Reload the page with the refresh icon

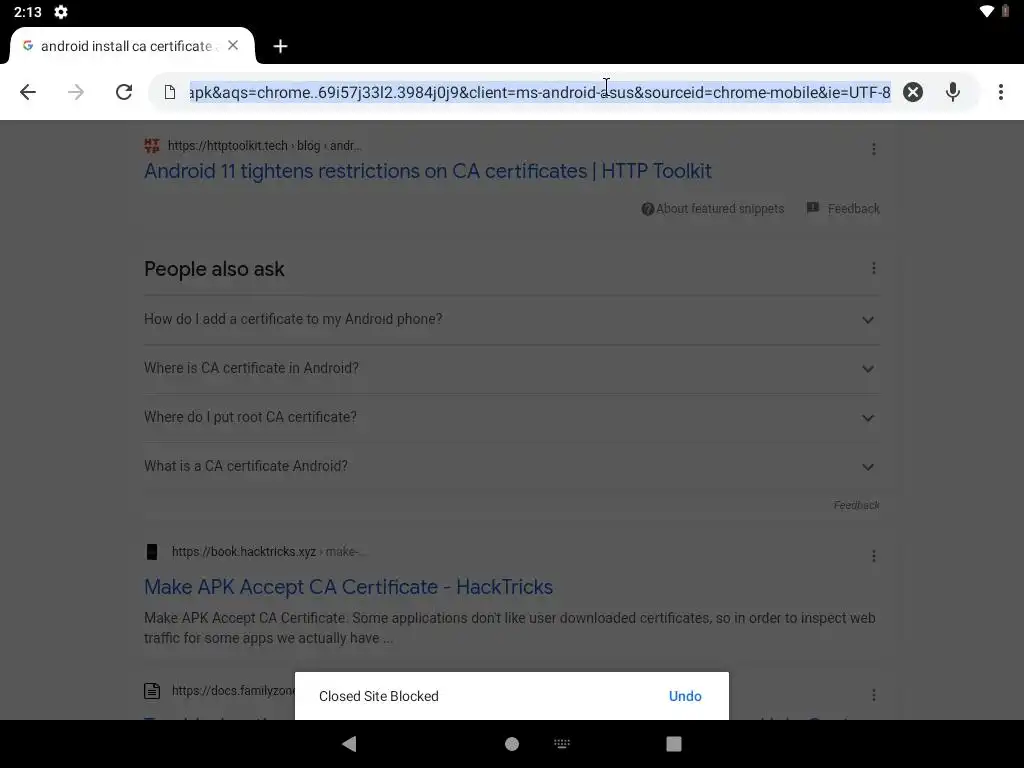click(x=124, y=92)
